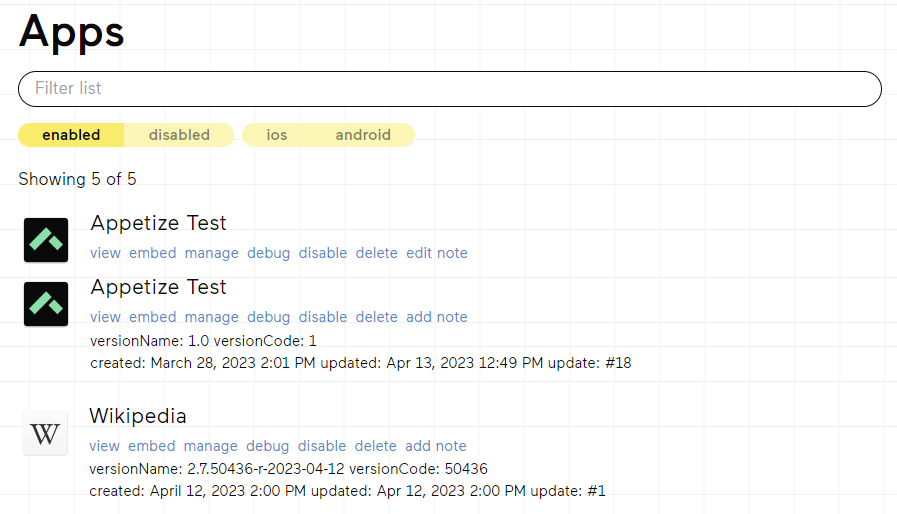Click debug link for first Appetize Test
This screenshot has height=514, width=897.
(268, 253)
